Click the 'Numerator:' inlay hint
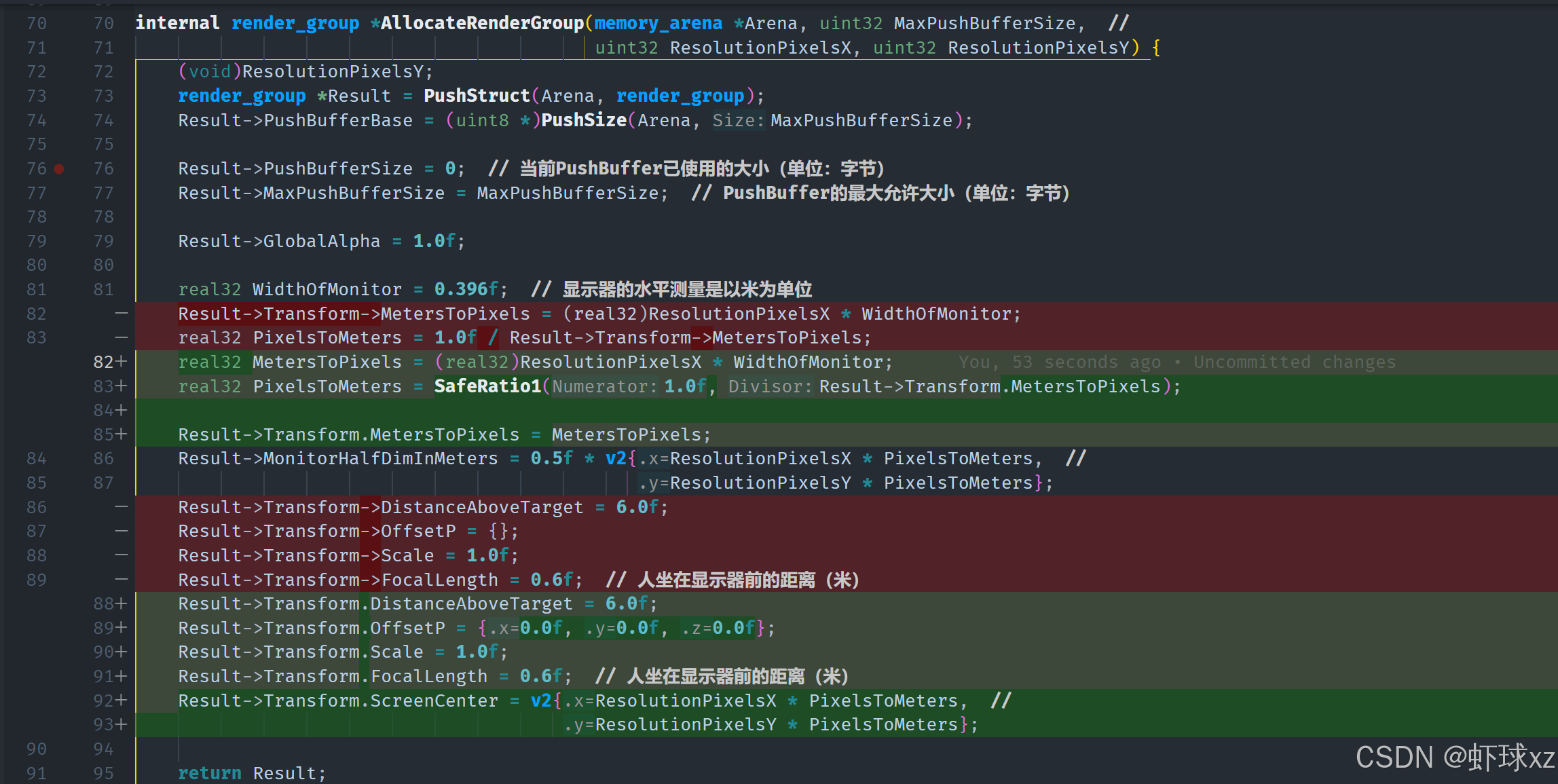This screenshot has height=784, width=1558. 604,387
